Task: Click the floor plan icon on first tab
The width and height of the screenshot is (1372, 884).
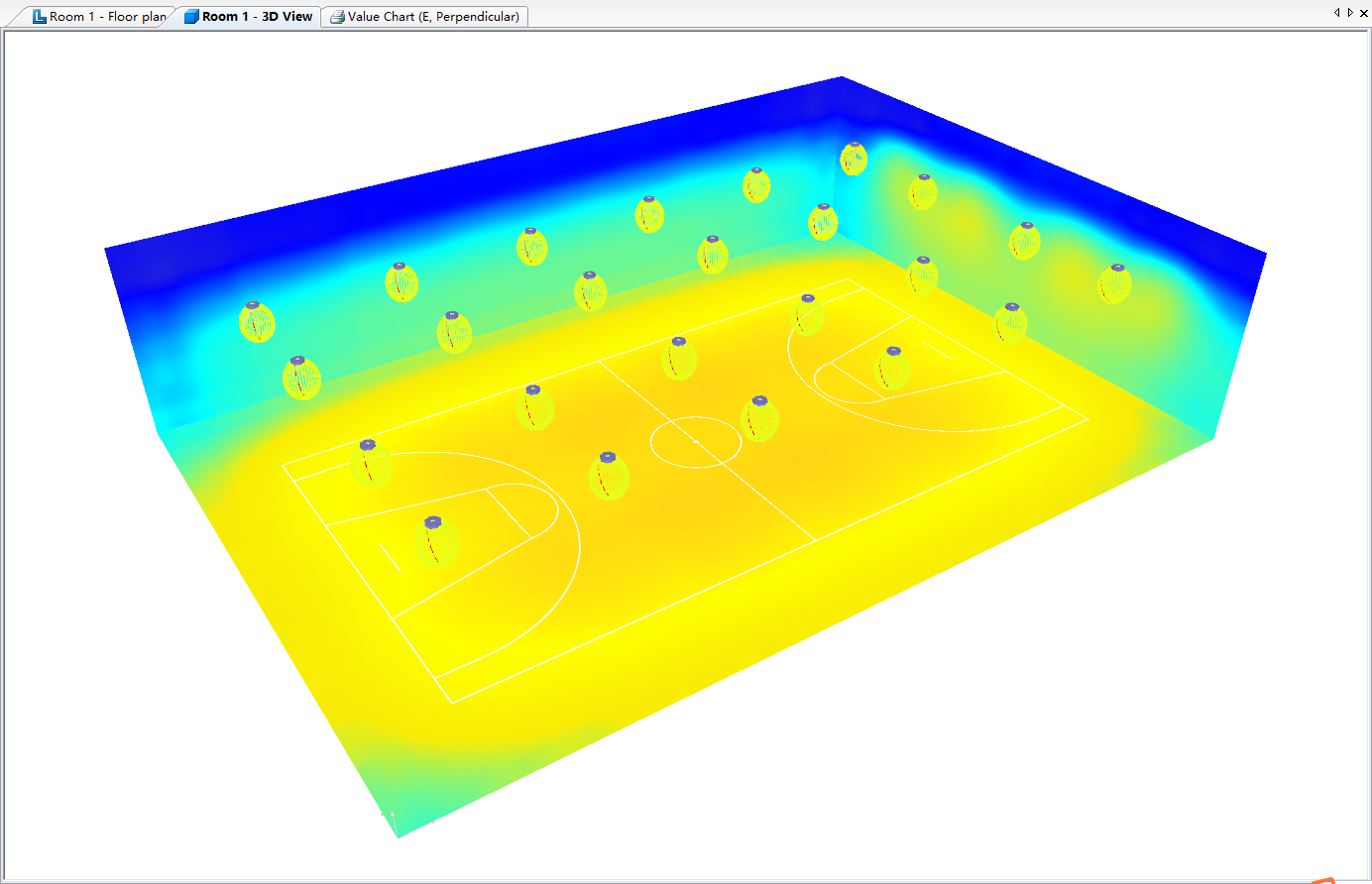Action: coord(40,17)
